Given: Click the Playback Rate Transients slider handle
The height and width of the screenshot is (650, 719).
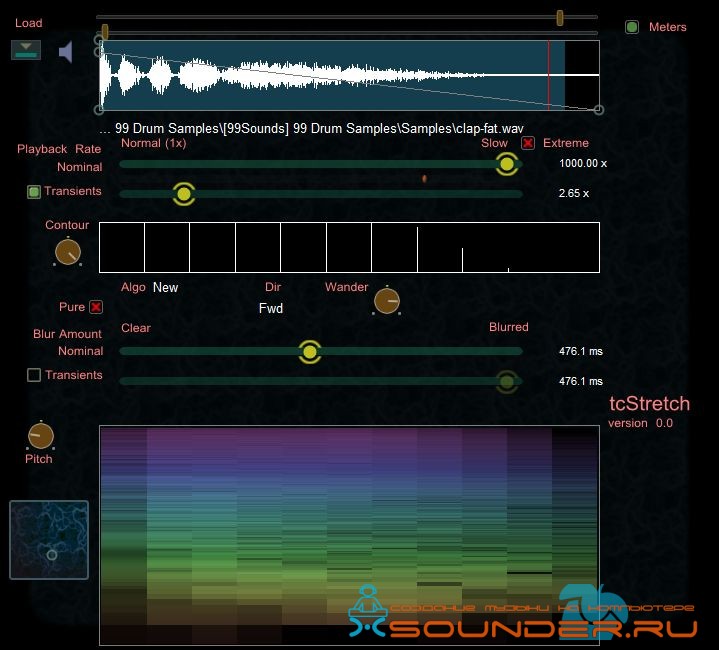Looking at the screenshot, I should tap(184, 194).
